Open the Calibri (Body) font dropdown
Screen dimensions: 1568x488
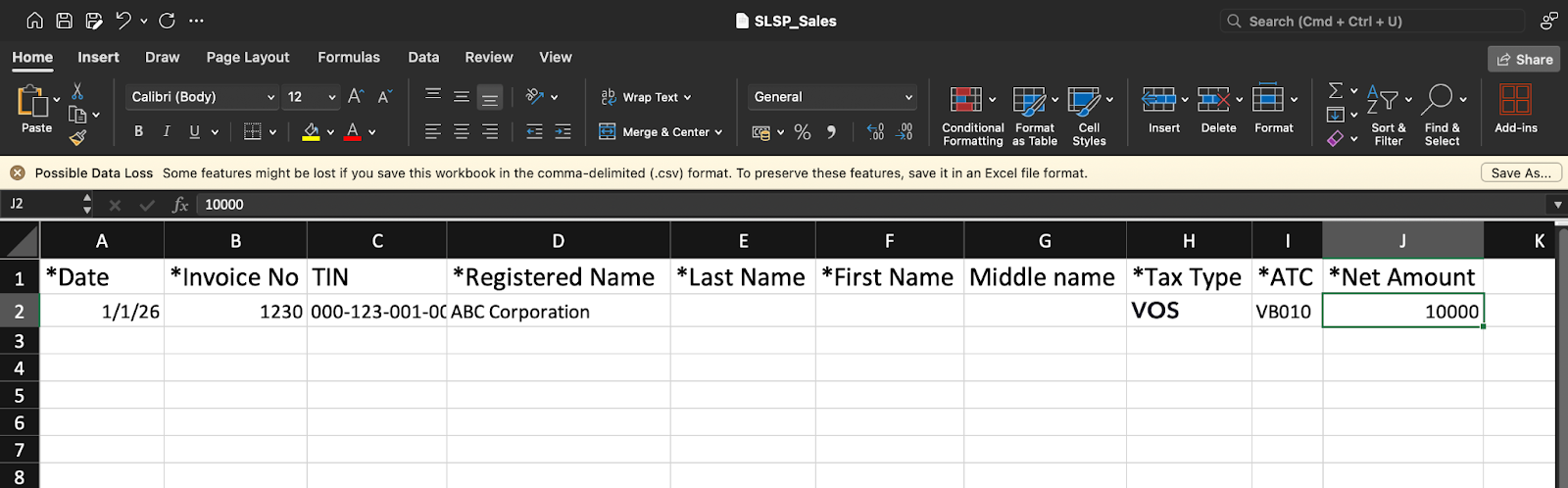coord(204,97)
